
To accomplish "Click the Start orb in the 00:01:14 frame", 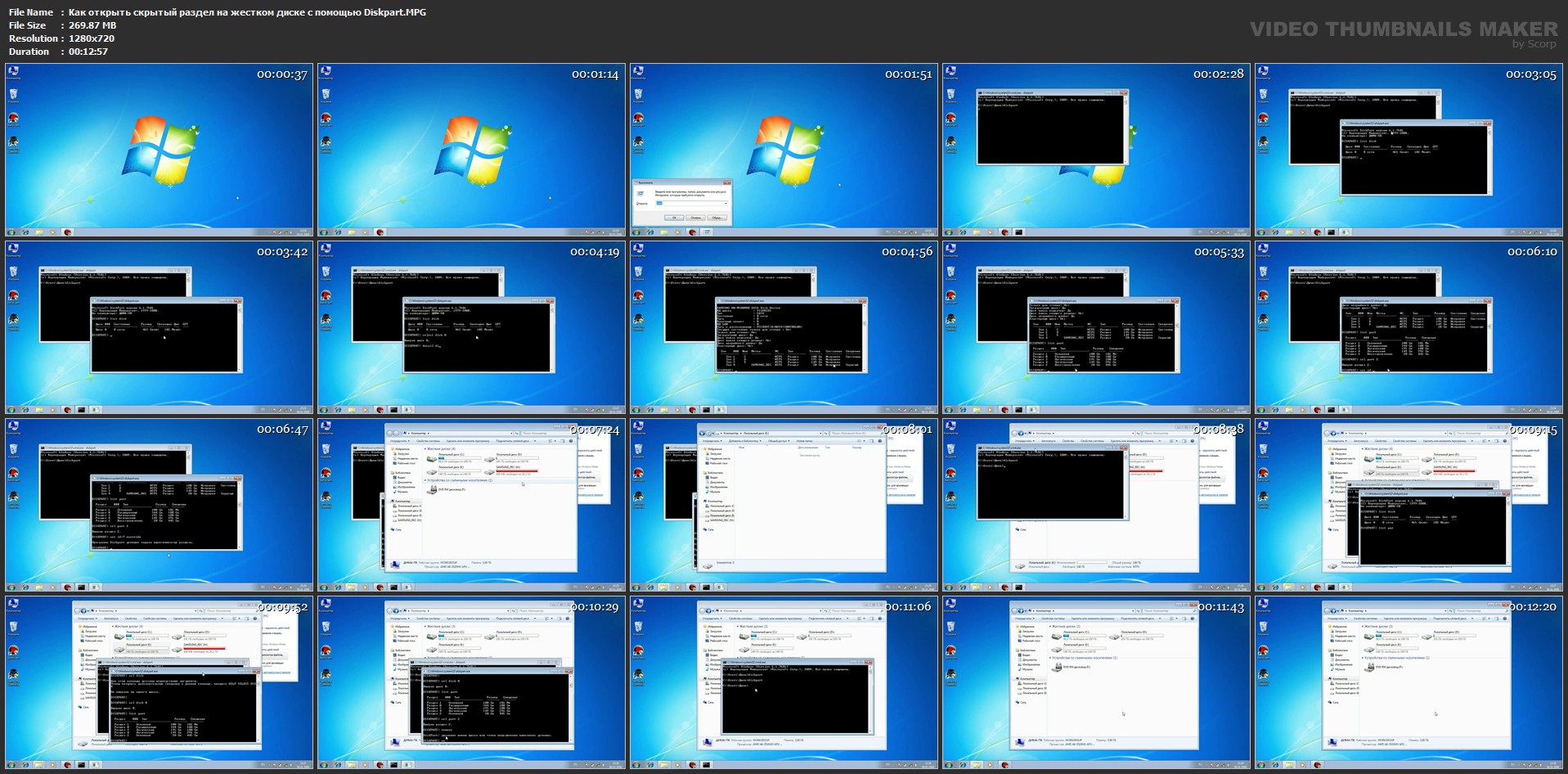I will (x=325, y=232).
